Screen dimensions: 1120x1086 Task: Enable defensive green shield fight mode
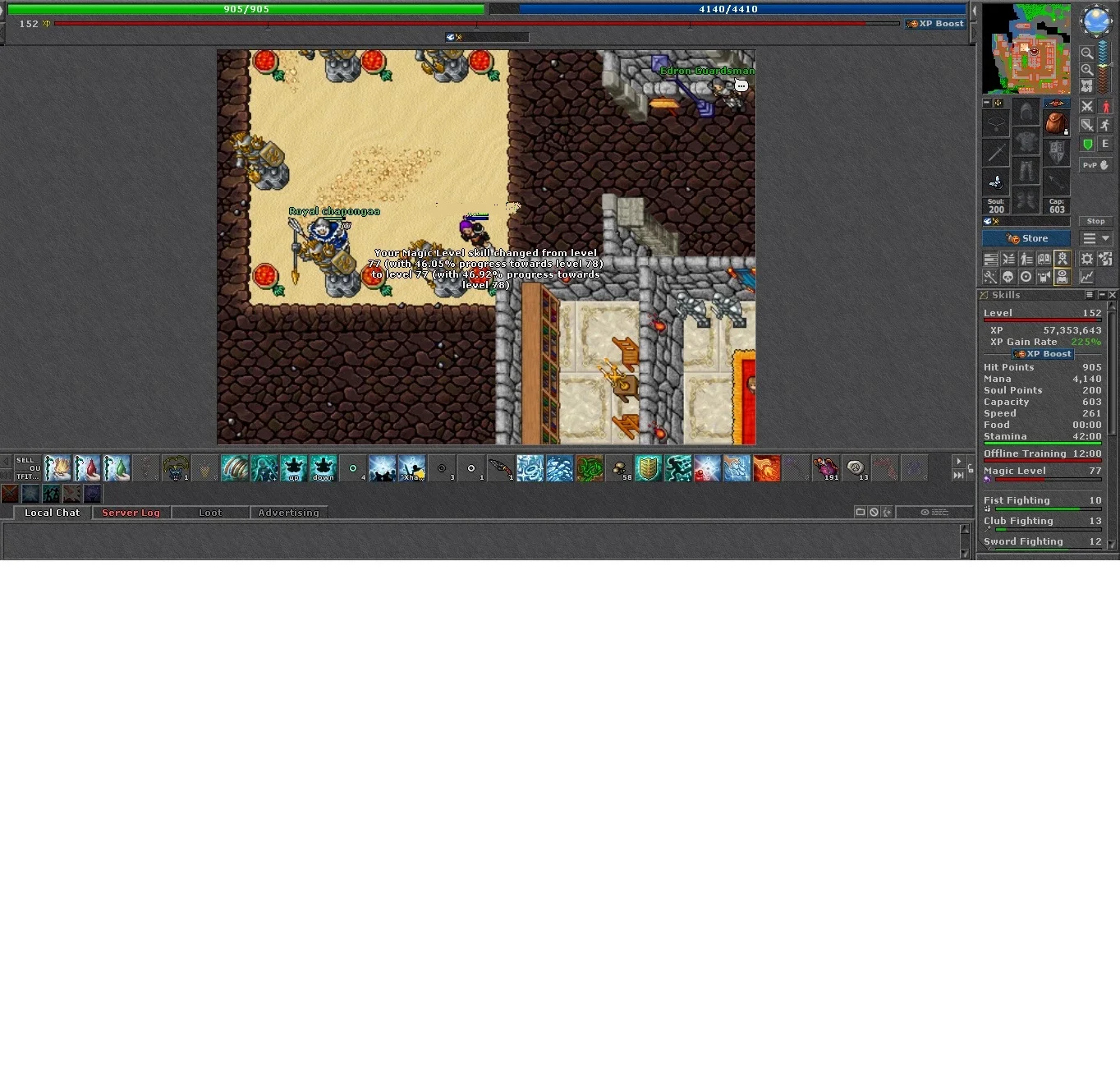(1087, 144)
